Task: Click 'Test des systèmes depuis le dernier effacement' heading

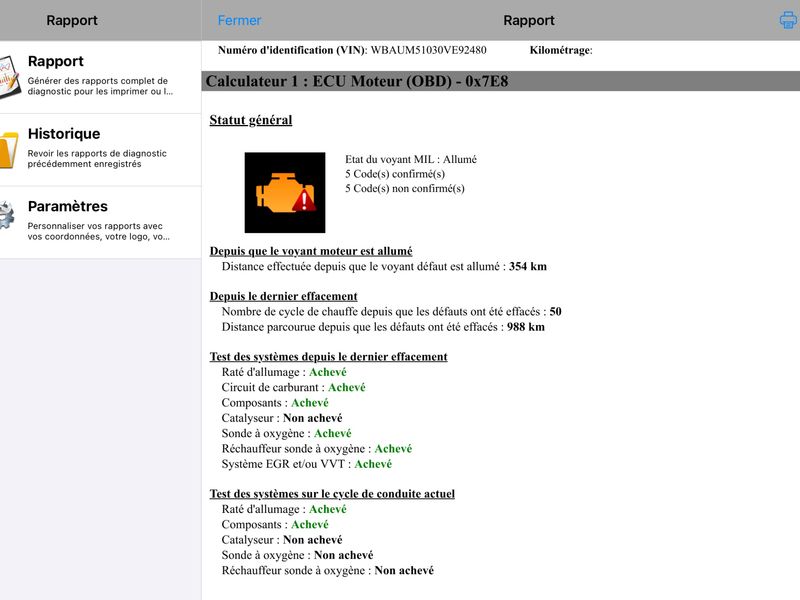Action: [328, 357]
